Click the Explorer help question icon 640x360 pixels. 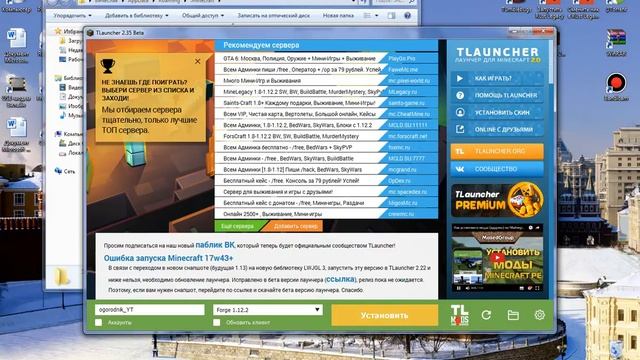(x=407, y=16)
